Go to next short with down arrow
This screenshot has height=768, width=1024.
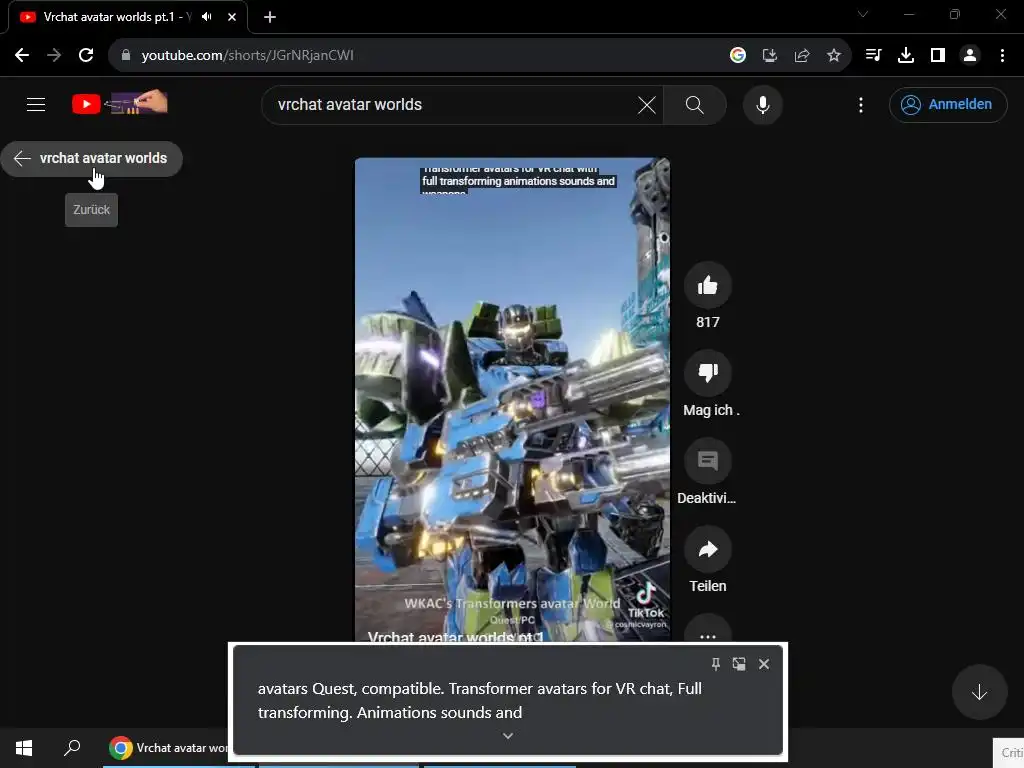tap(979, 692)
